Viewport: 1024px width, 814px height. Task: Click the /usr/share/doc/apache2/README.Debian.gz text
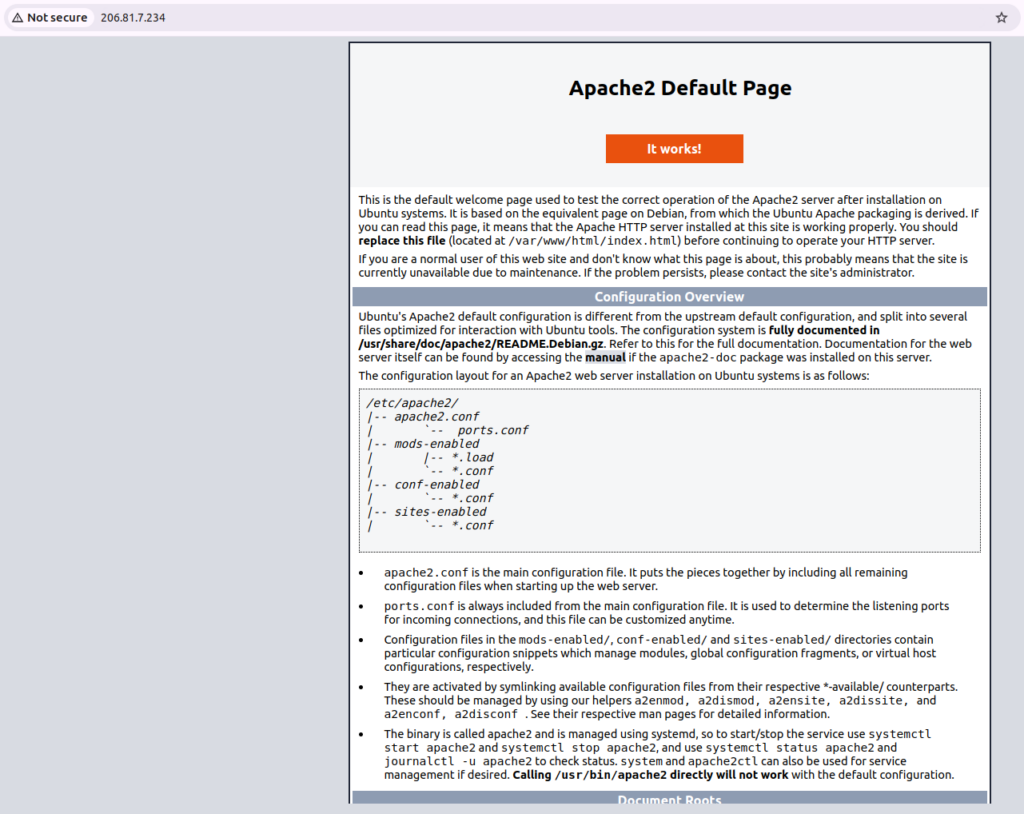pos(481,344)
